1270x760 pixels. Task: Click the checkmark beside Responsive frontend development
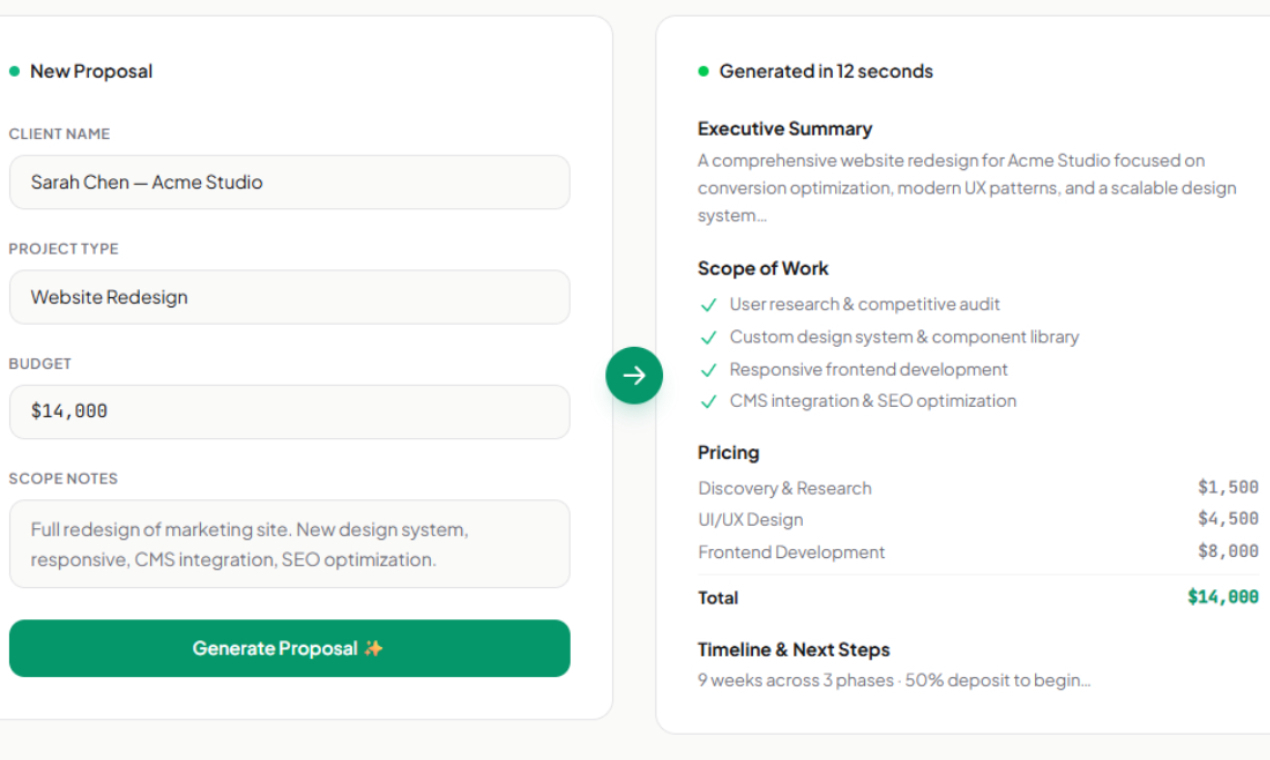(709, 370)
